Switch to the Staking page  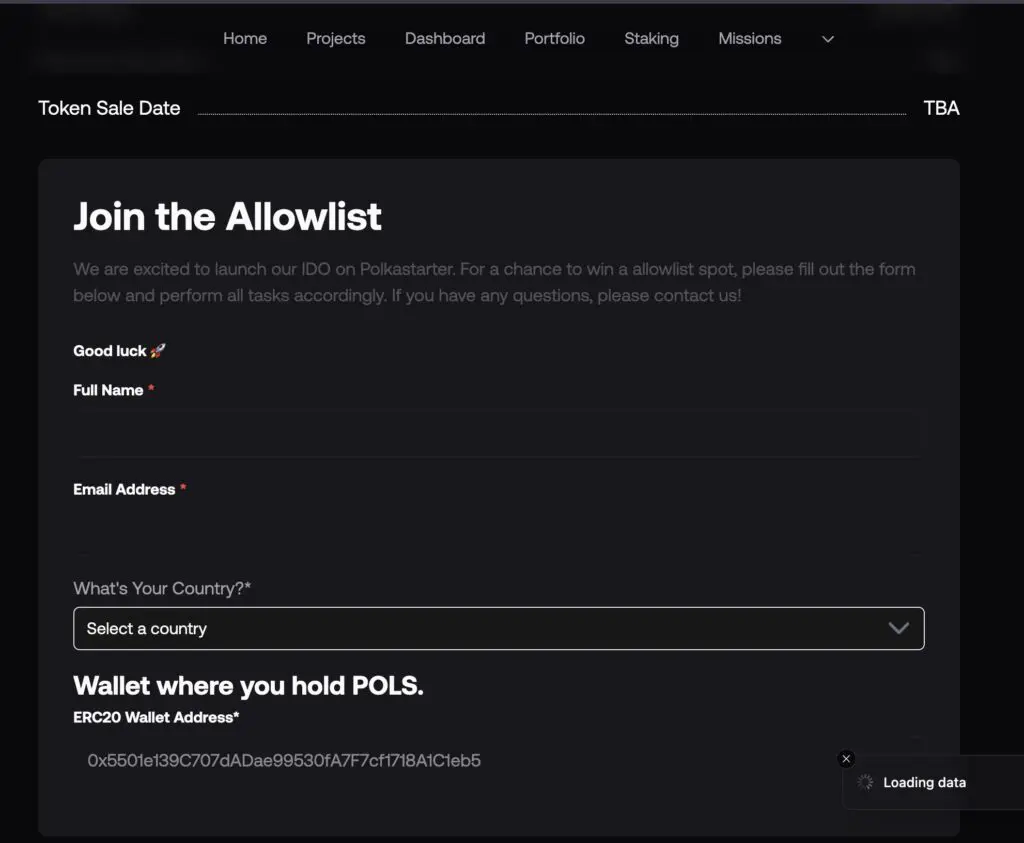point(651,39)
